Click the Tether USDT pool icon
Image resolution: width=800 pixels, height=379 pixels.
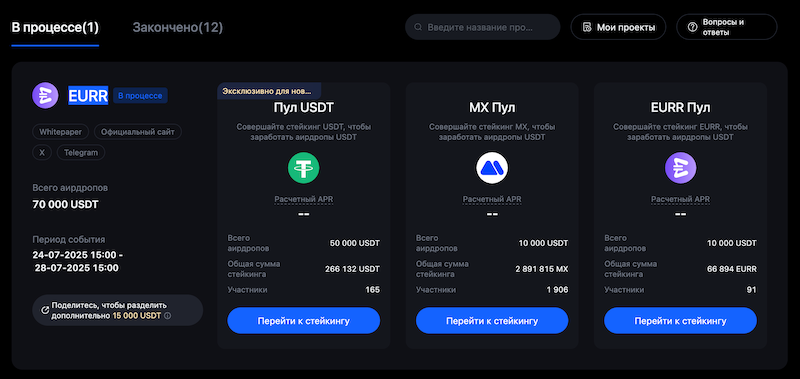pos(304,168)
